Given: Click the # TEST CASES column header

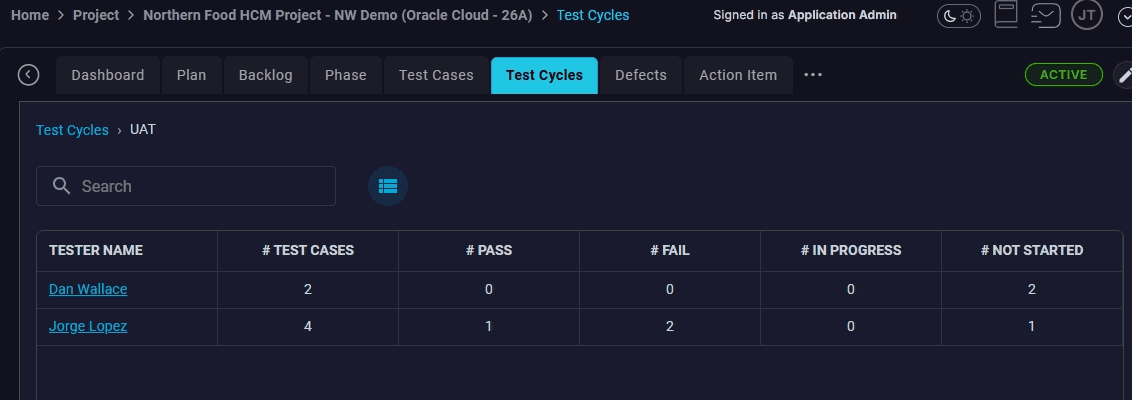Looking at the screenshot, I should click(308, 251).
